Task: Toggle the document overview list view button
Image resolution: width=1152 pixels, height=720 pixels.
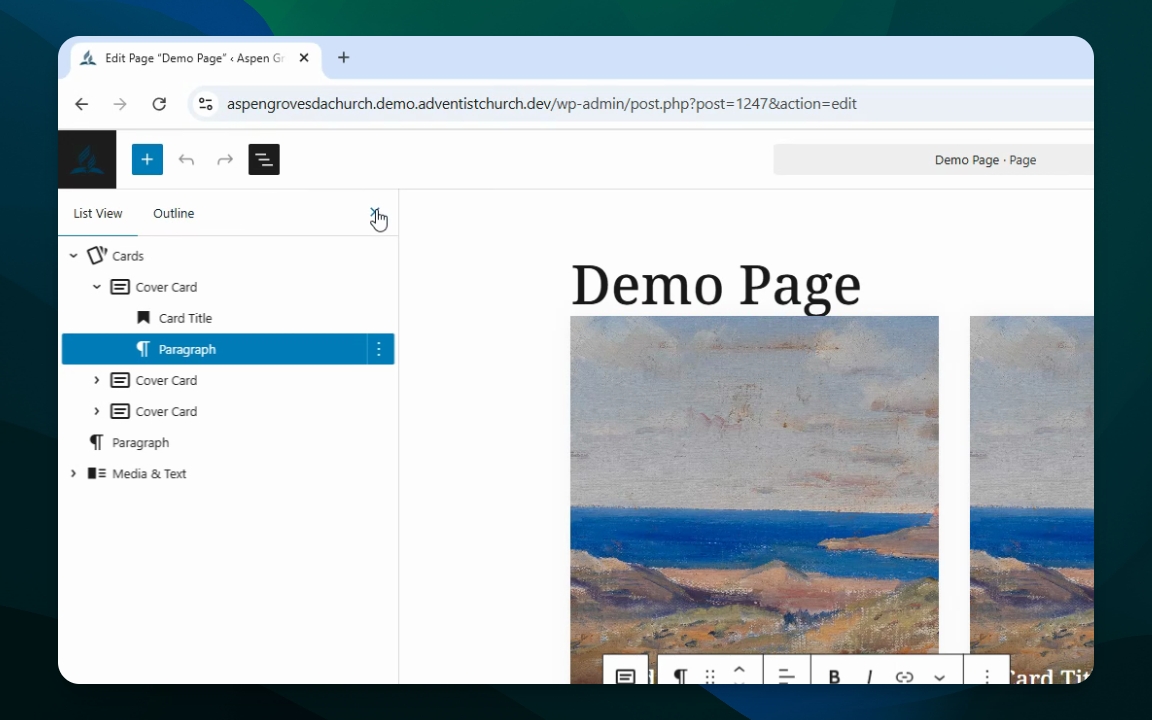Action: click(264, 159)
